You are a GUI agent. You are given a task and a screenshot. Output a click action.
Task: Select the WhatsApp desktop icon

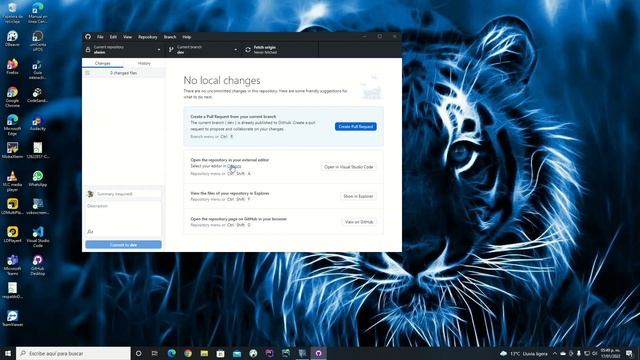point(38,178)
